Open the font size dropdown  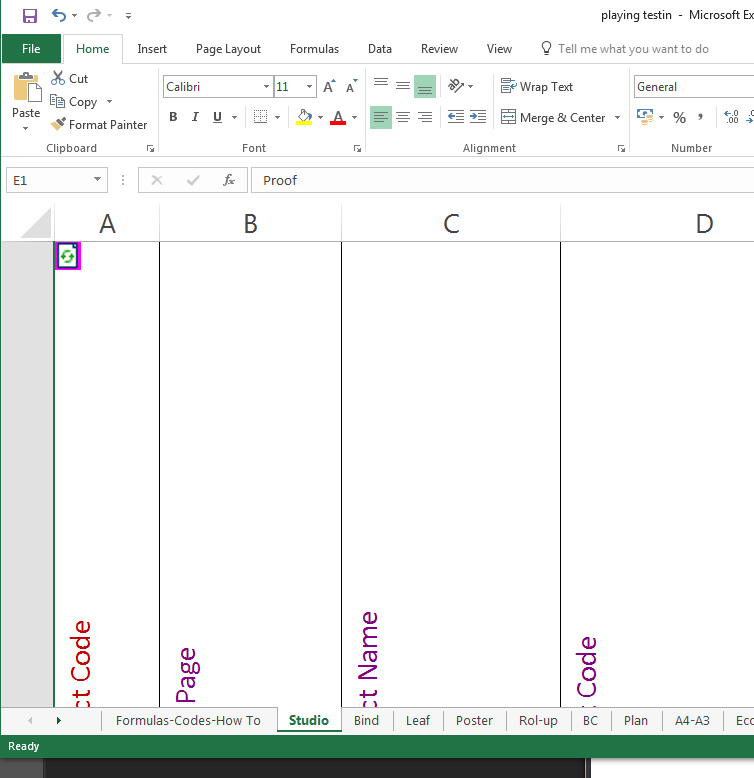310,87
